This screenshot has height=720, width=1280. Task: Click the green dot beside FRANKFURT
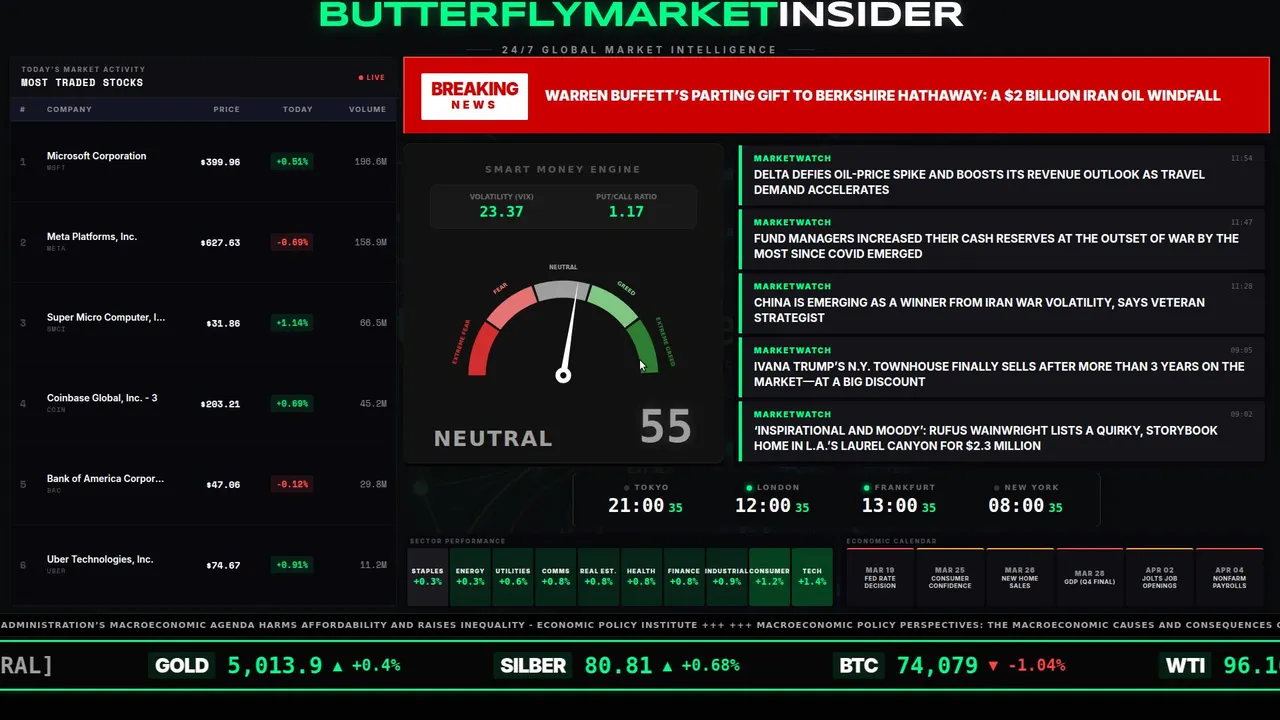pos(867,488)
